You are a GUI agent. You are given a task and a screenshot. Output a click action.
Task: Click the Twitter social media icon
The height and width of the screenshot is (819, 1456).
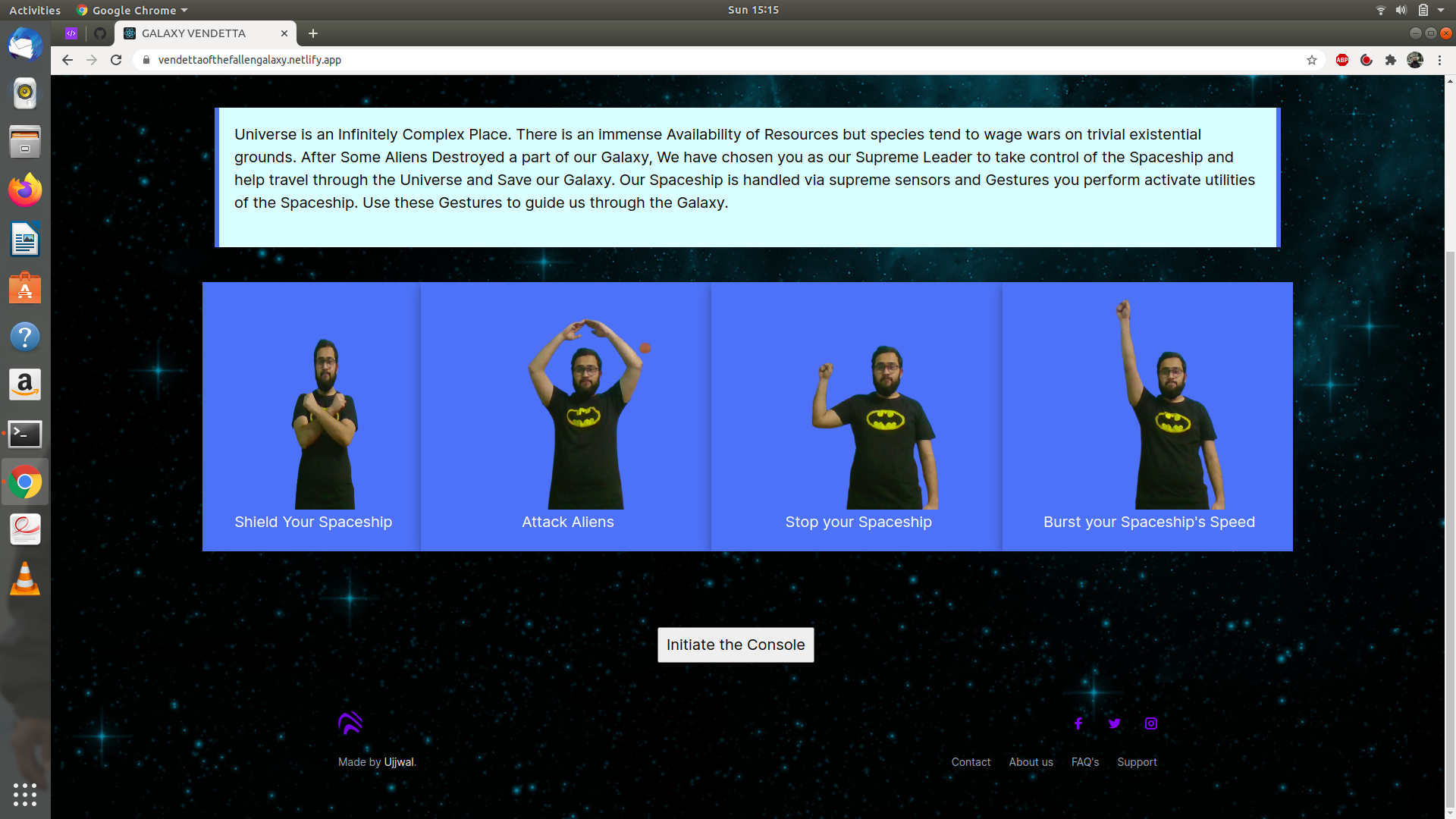click(1114, 723)
